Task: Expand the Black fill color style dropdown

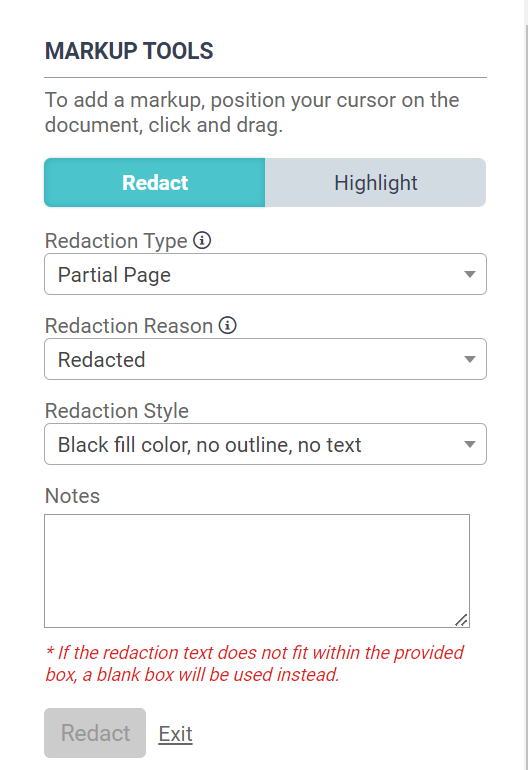Action: (x=265, y=444)
